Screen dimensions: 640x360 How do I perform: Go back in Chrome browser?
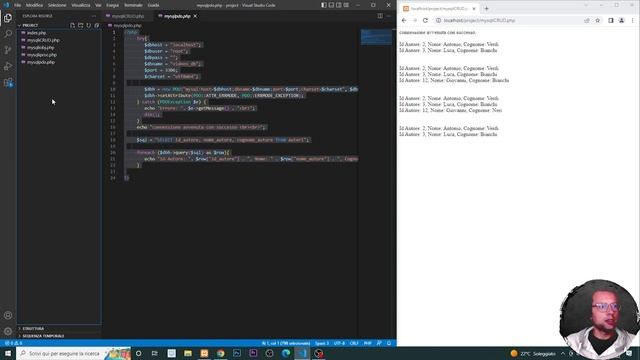(x=404, y=20)
